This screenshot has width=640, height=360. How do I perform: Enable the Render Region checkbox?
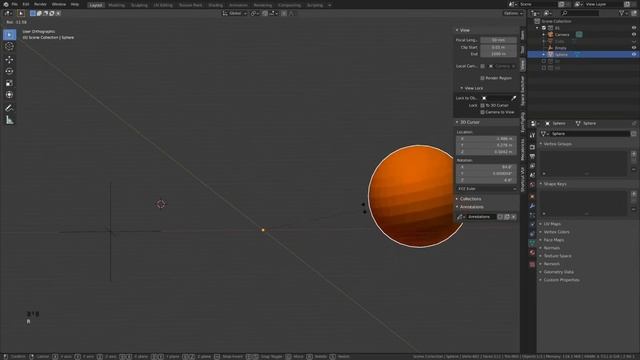(x=482, y=78)
